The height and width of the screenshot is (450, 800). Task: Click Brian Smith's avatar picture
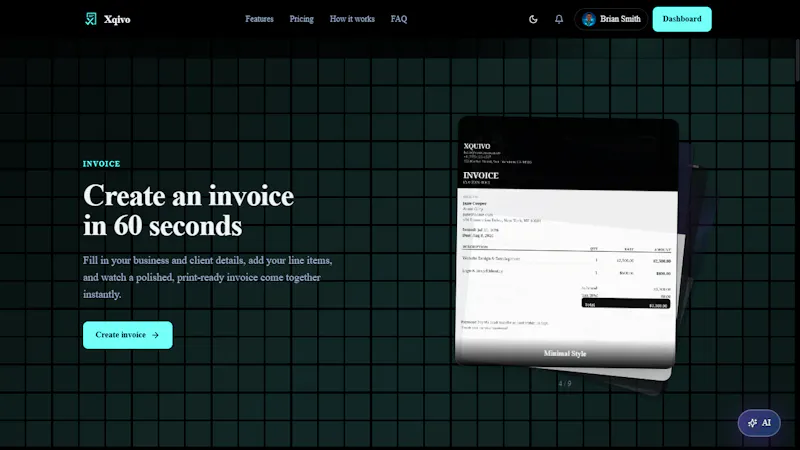point(589,19)
